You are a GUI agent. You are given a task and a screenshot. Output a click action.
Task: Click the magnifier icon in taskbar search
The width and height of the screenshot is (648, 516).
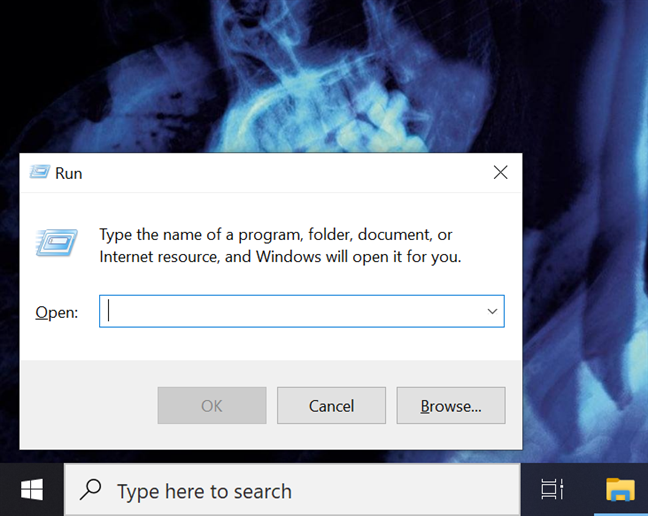[x=91, y=490]
